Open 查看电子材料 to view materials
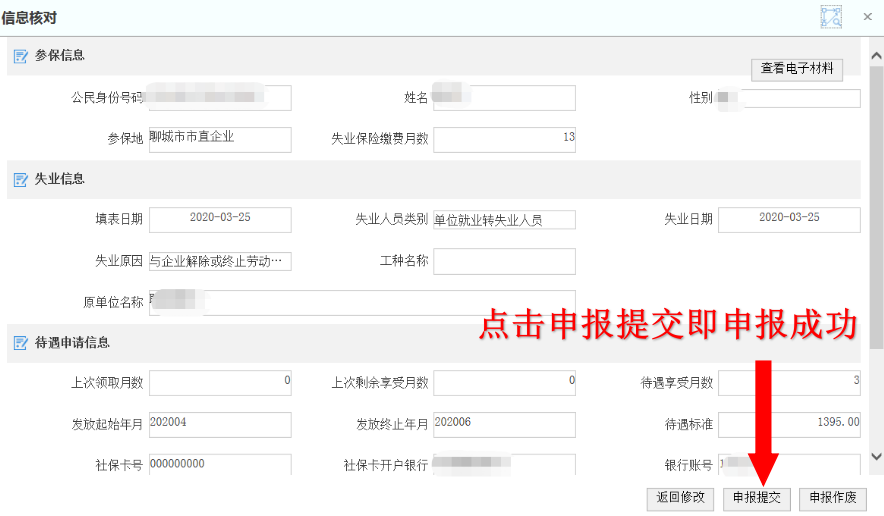 click(x=796, y=69)
